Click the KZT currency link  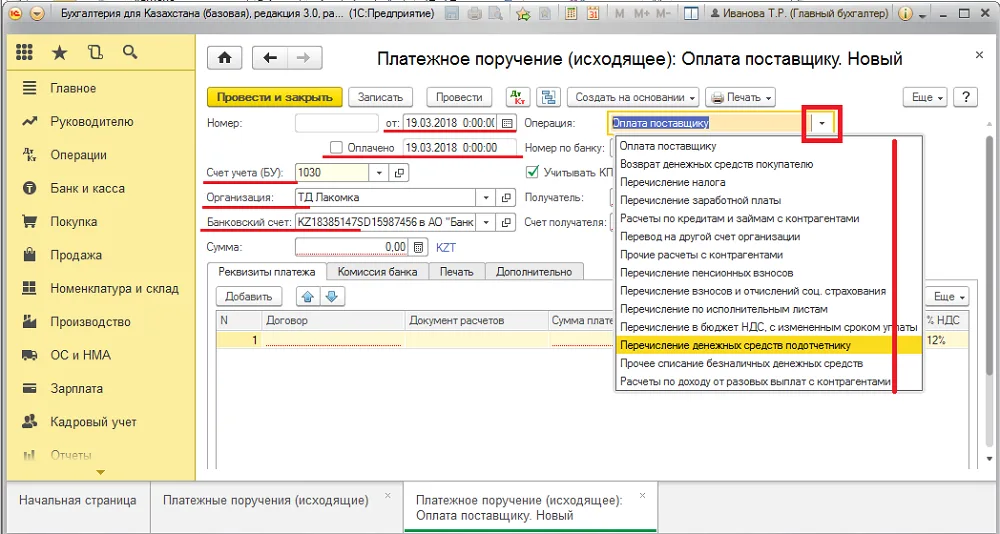click(x=446, y=247)
